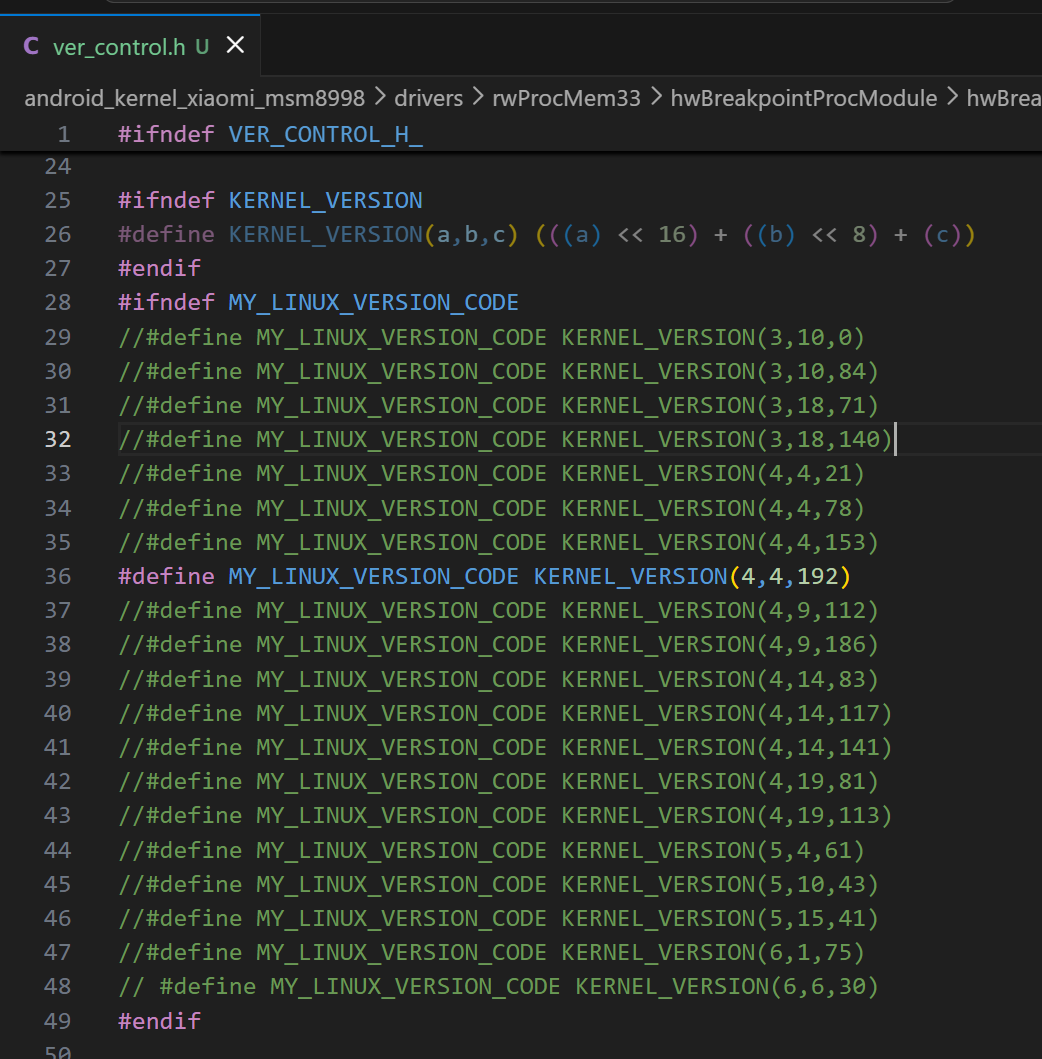
Task: Click line number 32 in the gutter
Action: pos(58,439)
